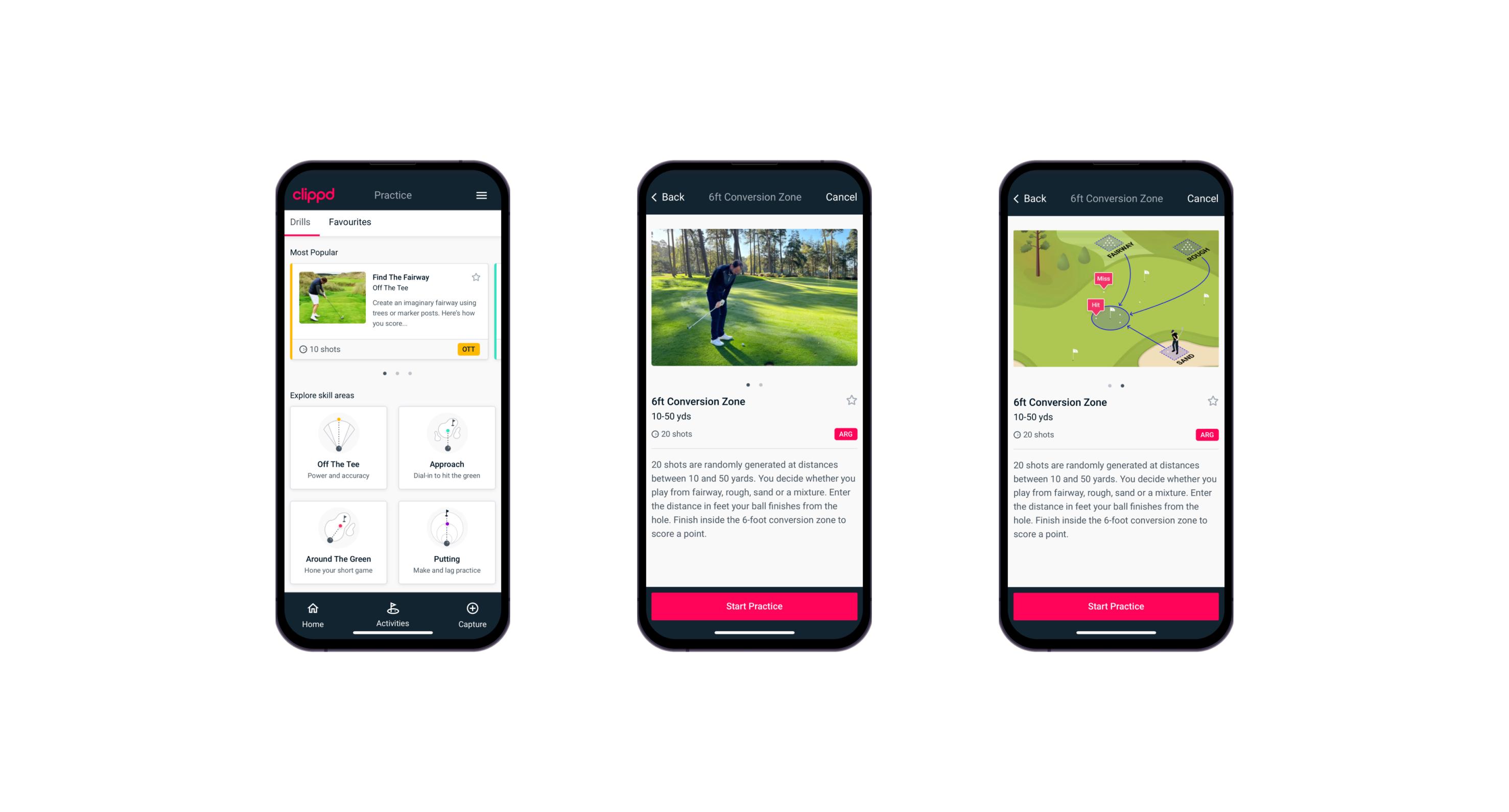Image resolution: width=1509 pixels, height=812 pixels.
Task: Tap Start Practice button on drill detail
Action: 754,606
